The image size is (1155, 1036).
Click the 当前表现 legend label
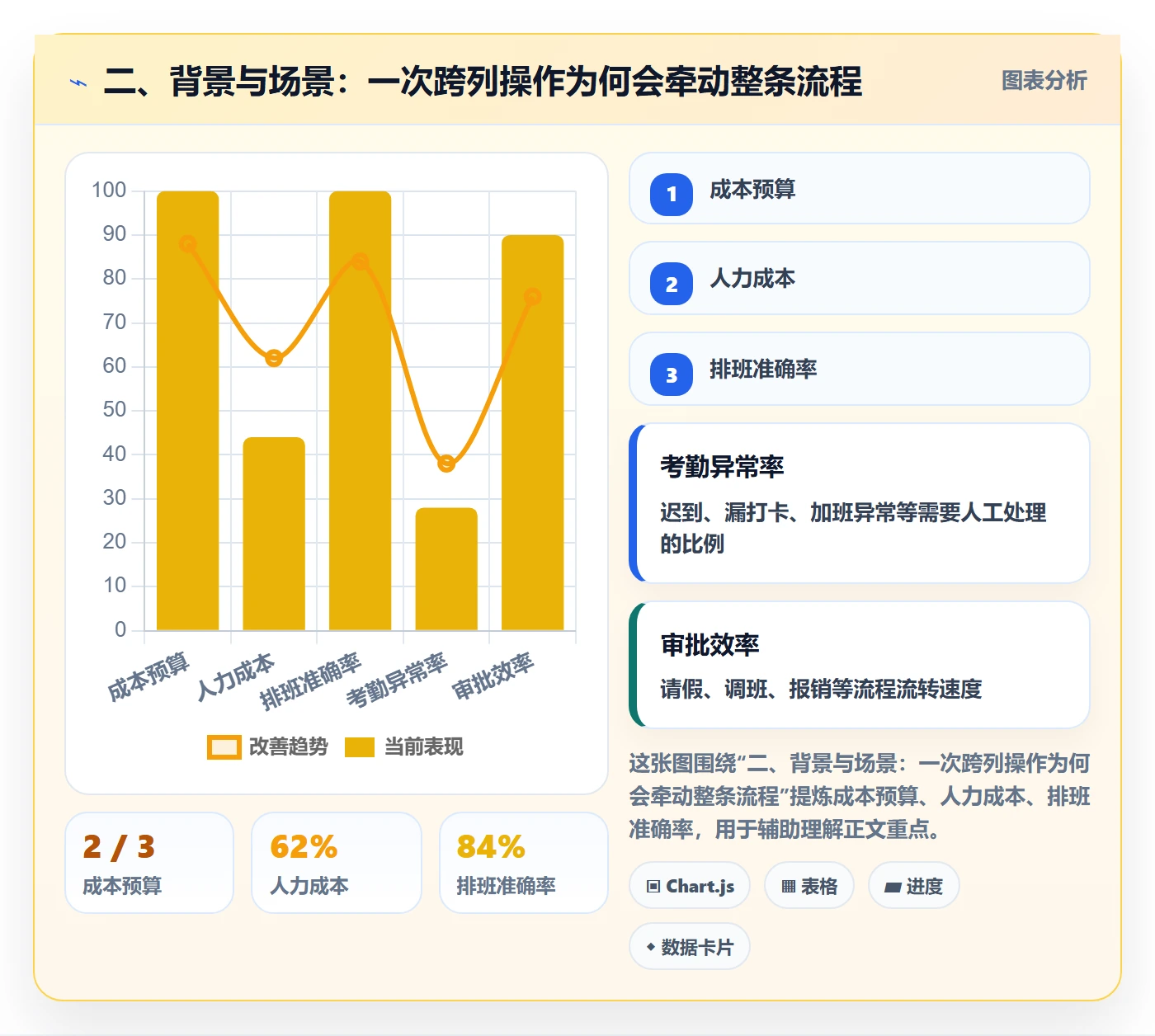pyautogui.click(x=423, y=747)
